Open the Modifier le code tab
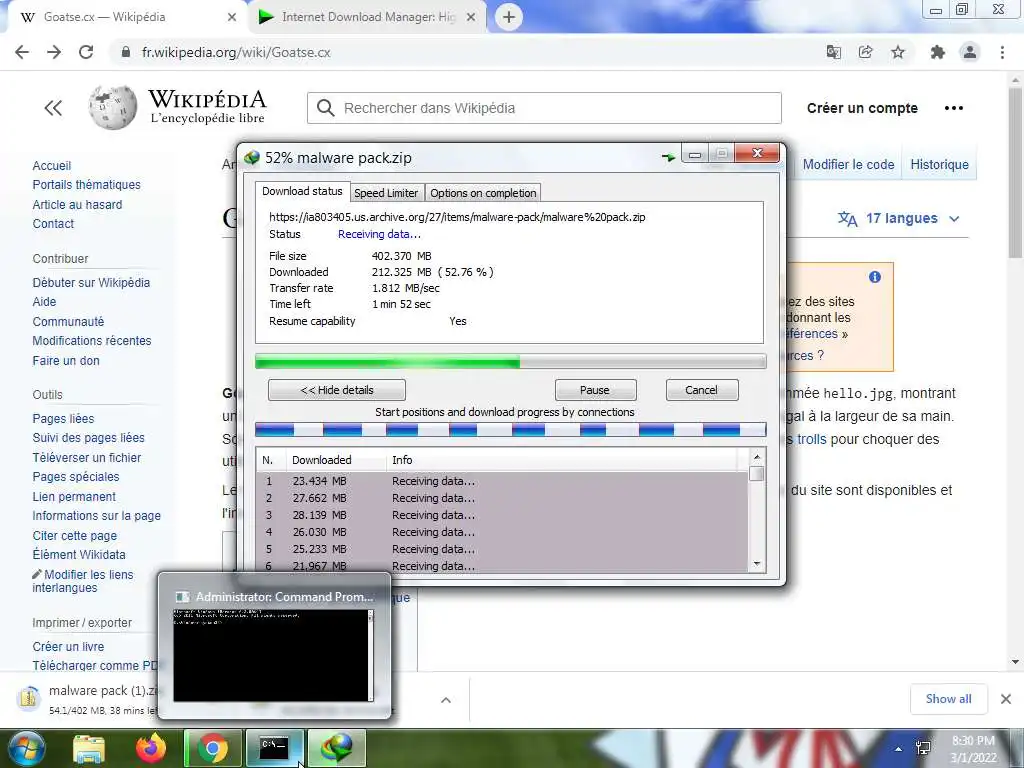This screenshot has height=768, width=1024. coord(848,165)
